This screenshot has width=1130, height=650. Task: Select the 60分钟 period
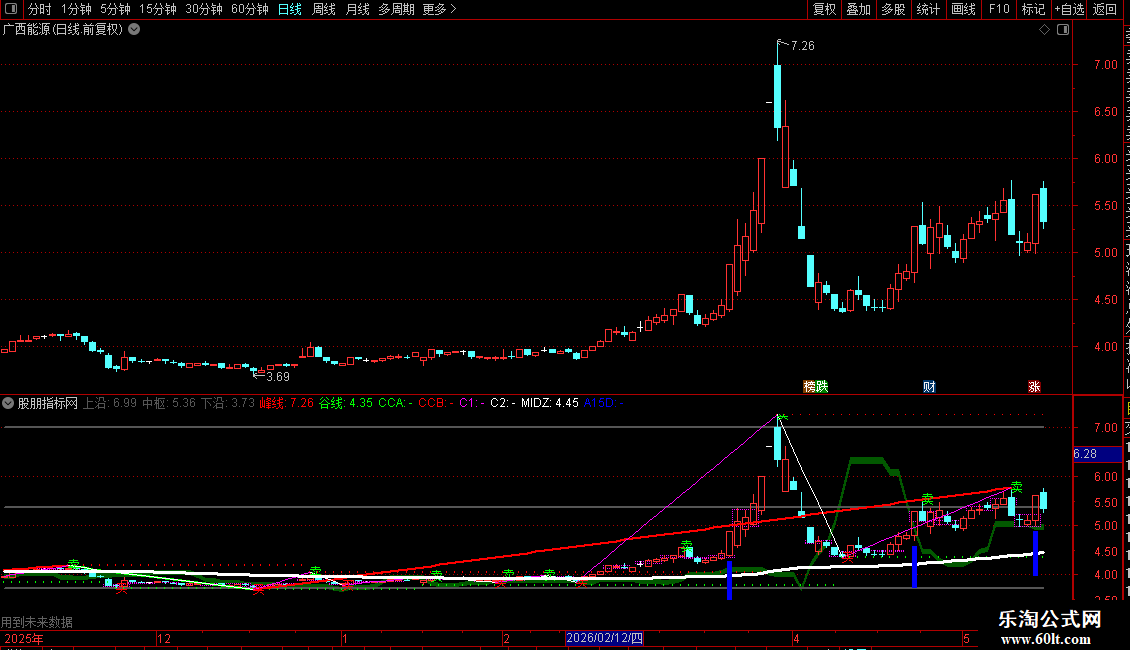coord(250,9)
